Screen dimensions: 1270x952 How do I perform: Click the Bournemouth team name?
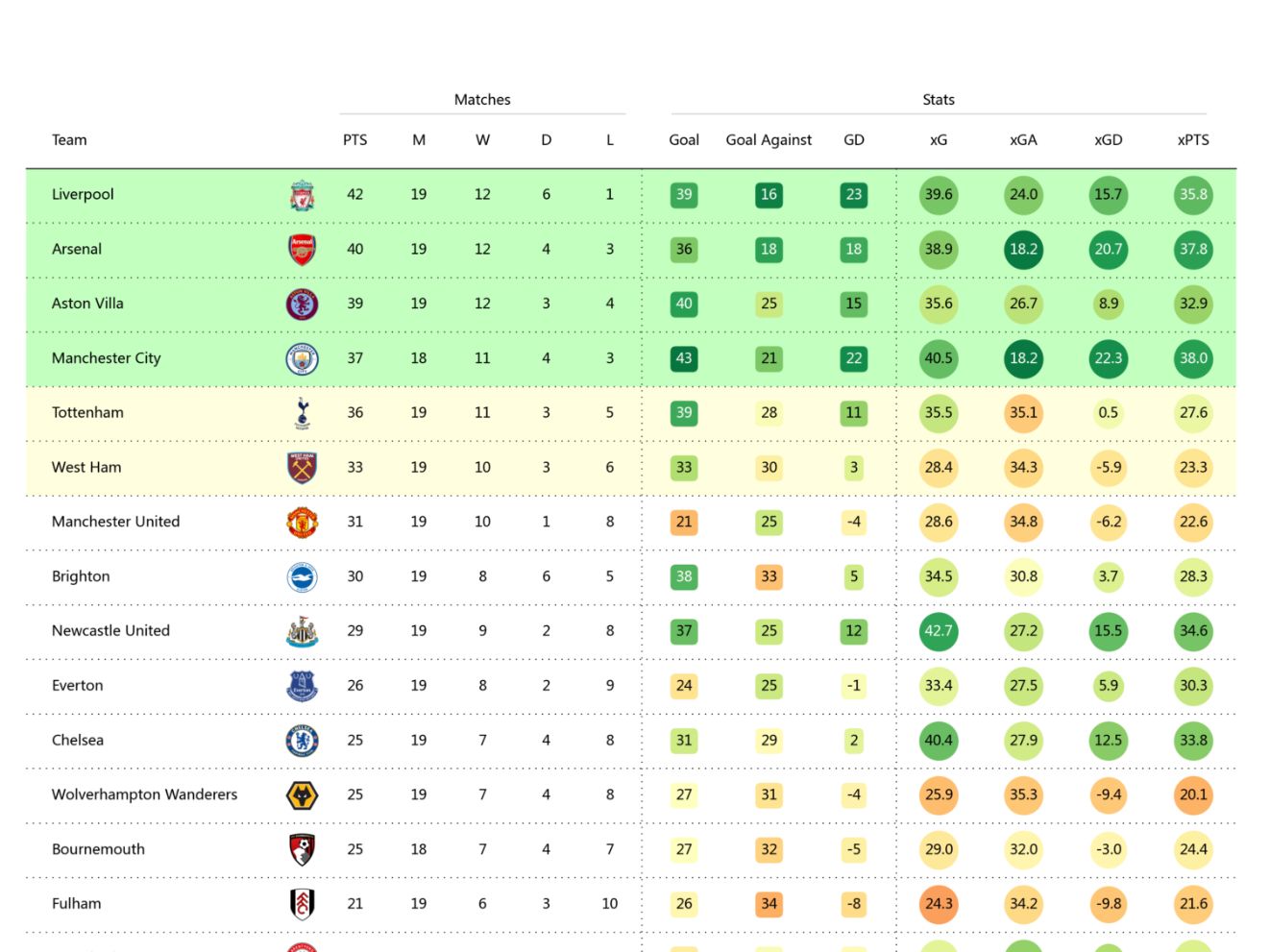pyautogui.click(x=98, y=849)
